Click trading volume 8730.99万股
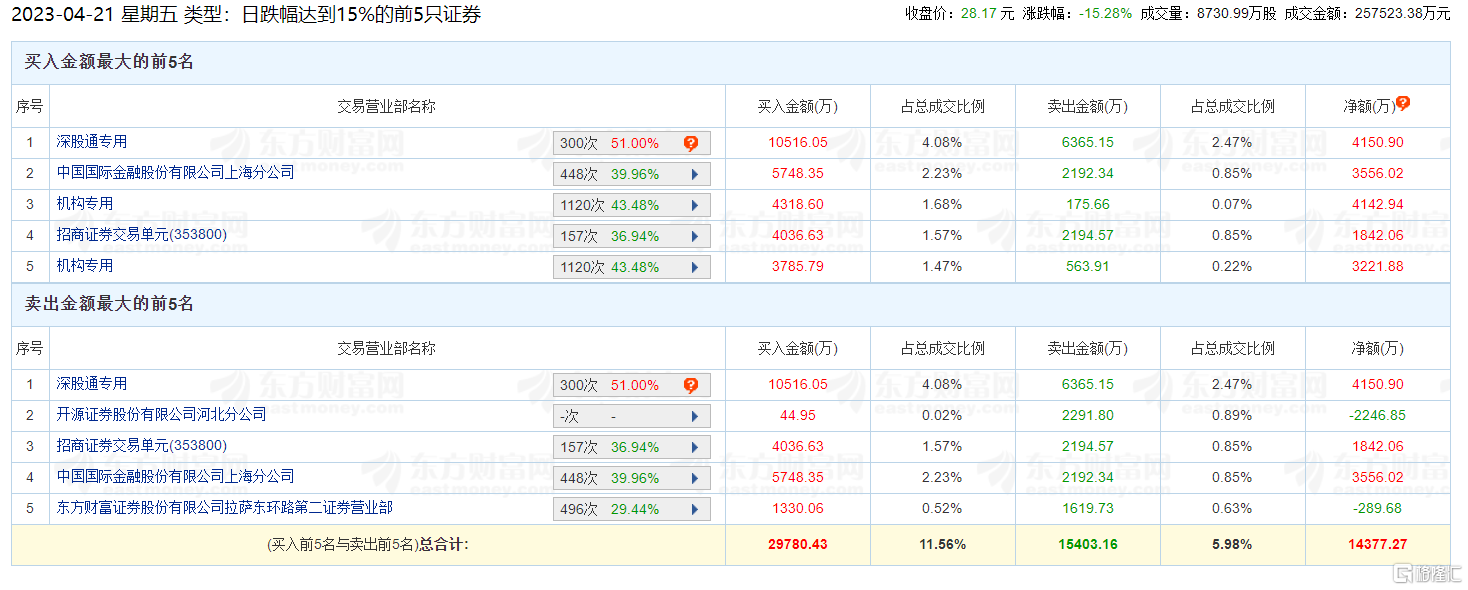 click(x=1236, y=13)
